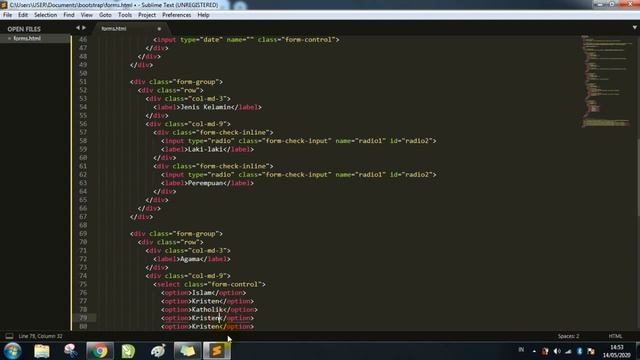Open the Selection menu
This screenshot has height=360, width=640.
click(x=45, y=15)
